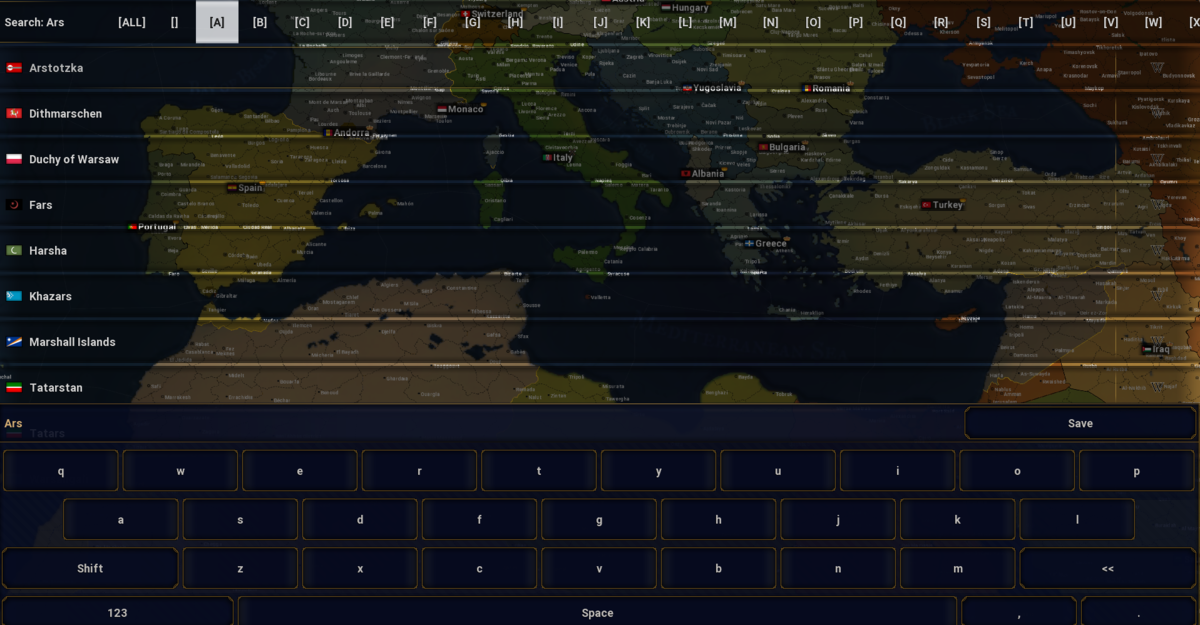Image resolution: width=1200 pixels, height=625 pixels.
Task: Click the Switzerland label on the map
Action: point(497,14)
